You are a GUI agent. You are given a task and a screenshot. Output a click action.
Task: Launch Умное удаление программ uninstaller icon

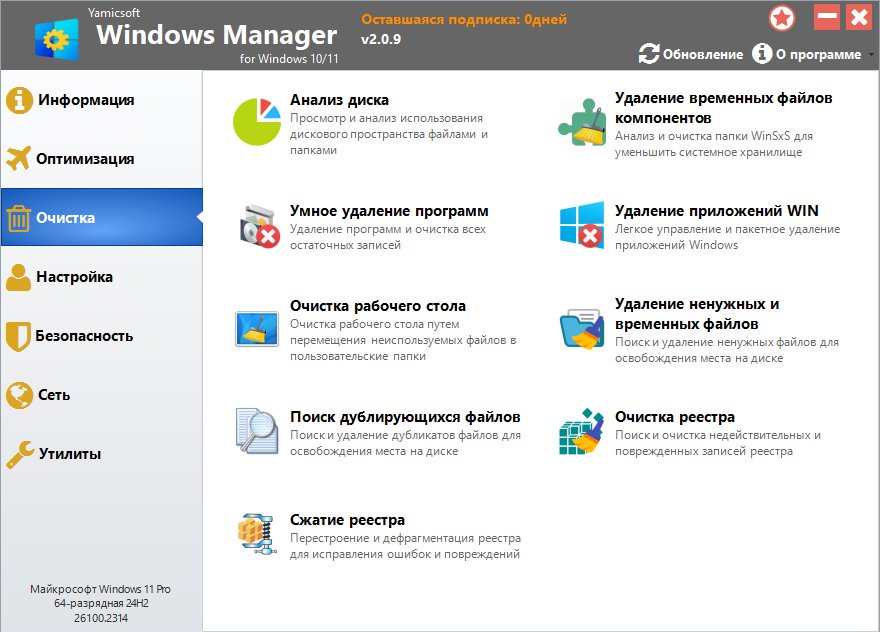(258, 226)
